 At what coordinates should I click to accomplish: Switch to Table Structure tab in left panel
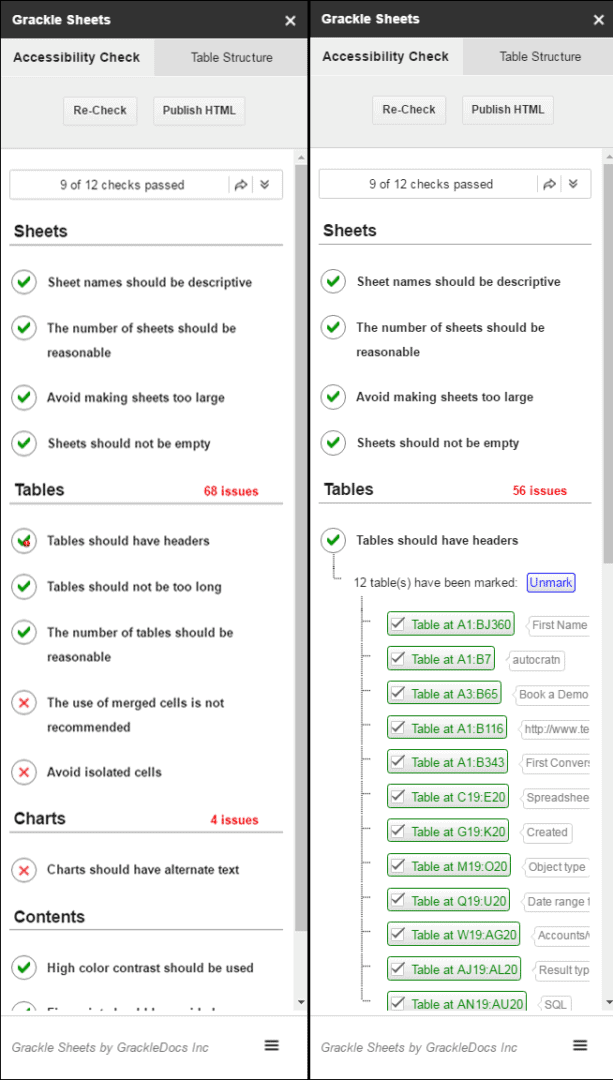click(x=231, y=58)
